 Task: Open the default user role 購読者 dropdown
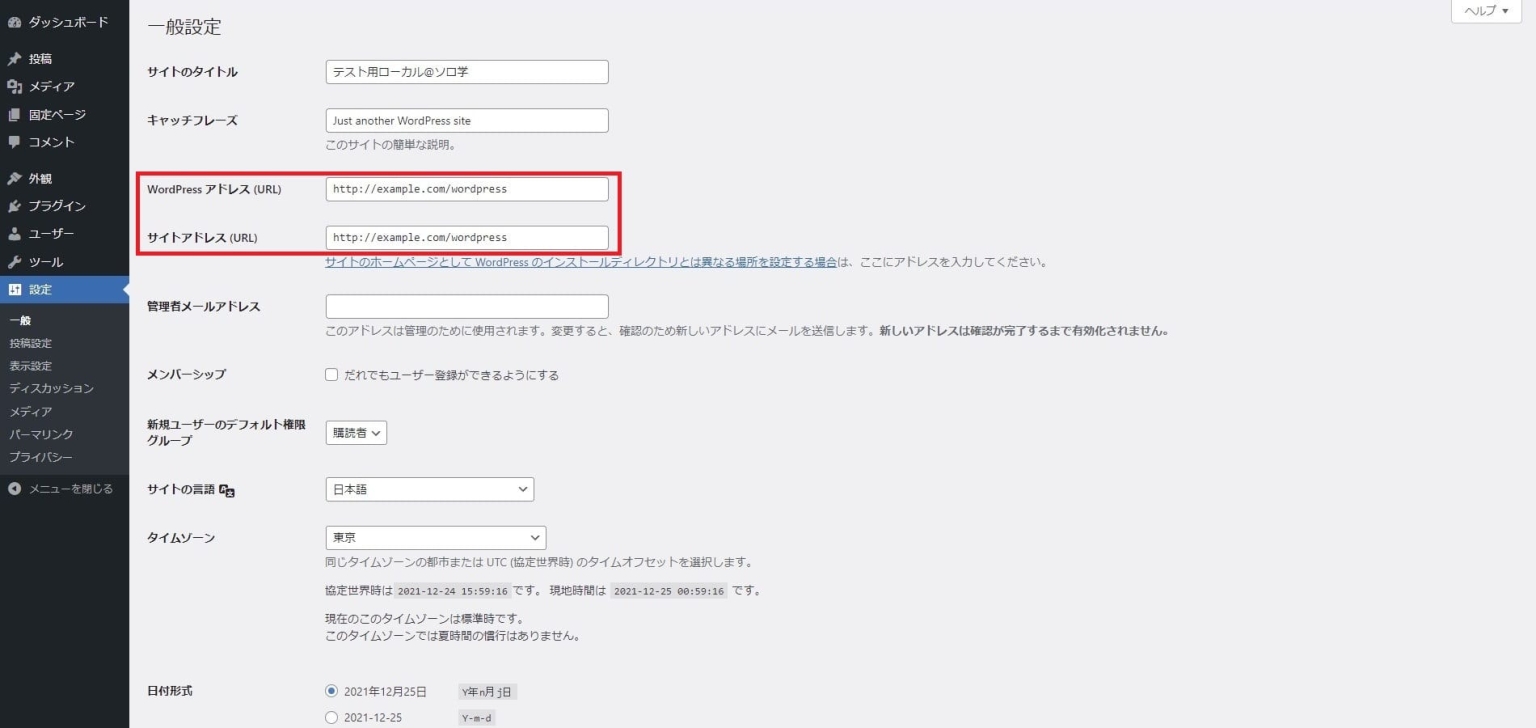[x=356, y=433]
